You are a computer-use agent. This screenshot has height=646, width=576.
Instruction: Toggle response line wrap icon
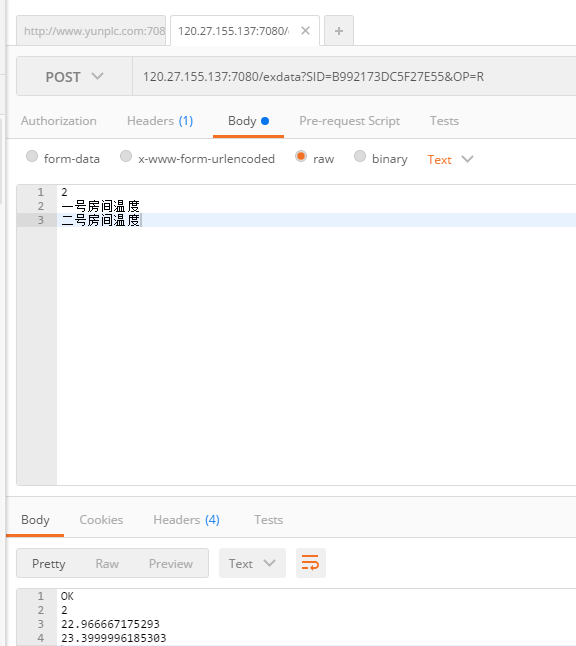point(311,563)
